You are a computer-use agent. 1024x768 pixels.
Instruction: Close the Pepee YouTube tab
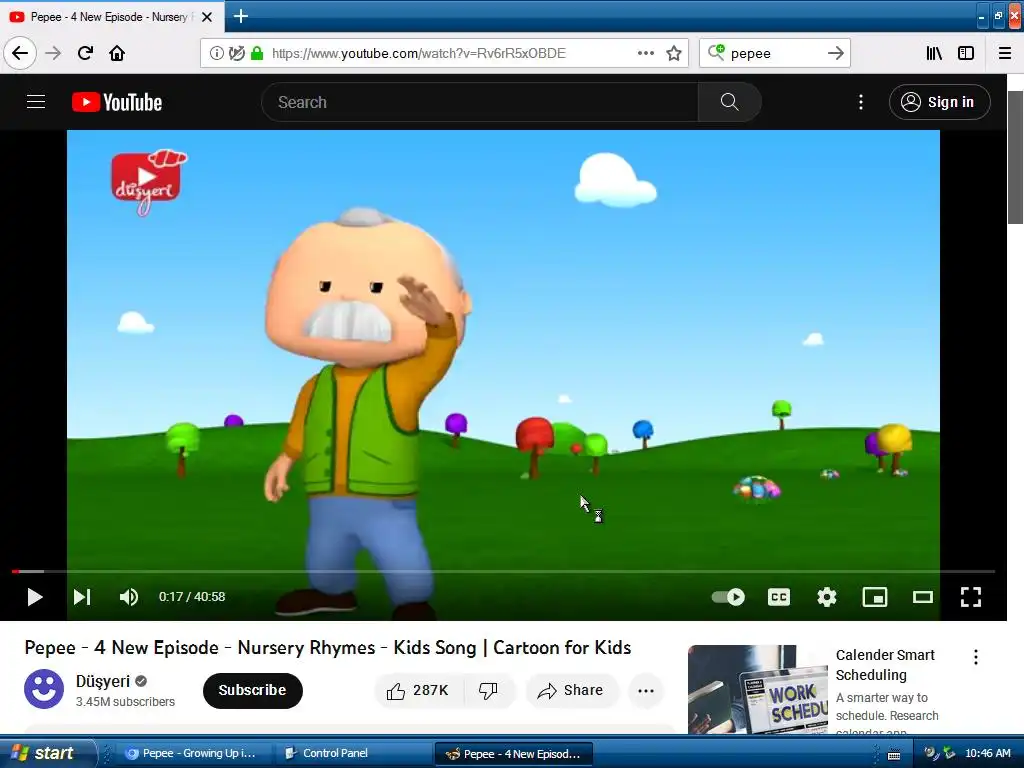207,17
